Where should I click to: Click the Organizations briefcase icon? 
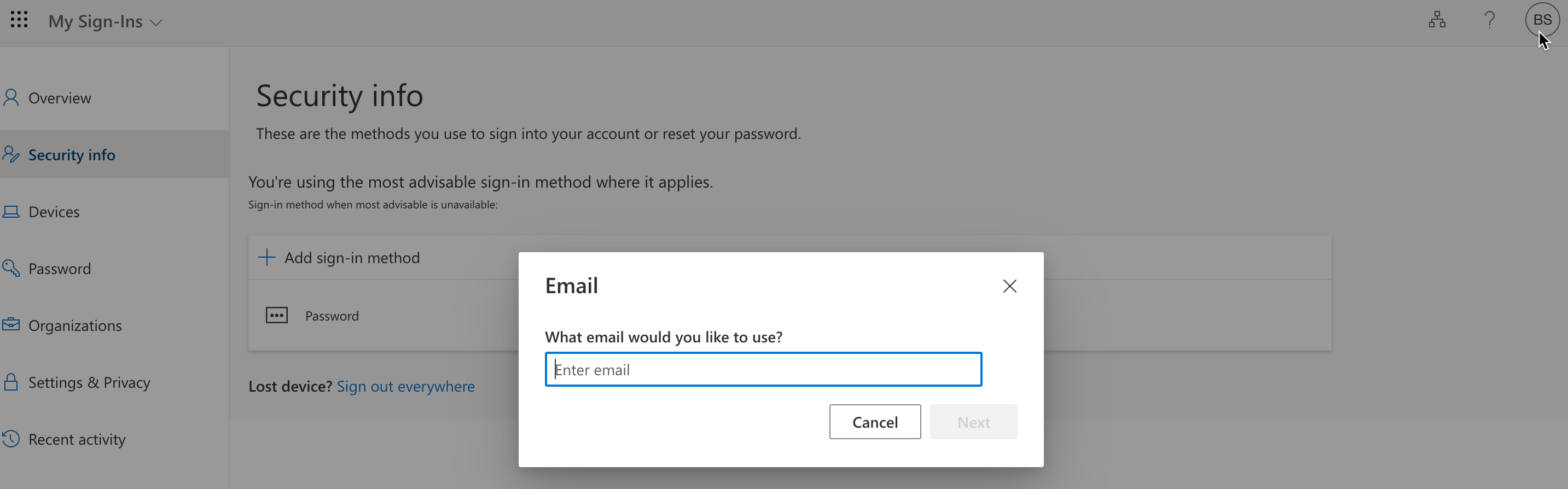tap(11, 325)
